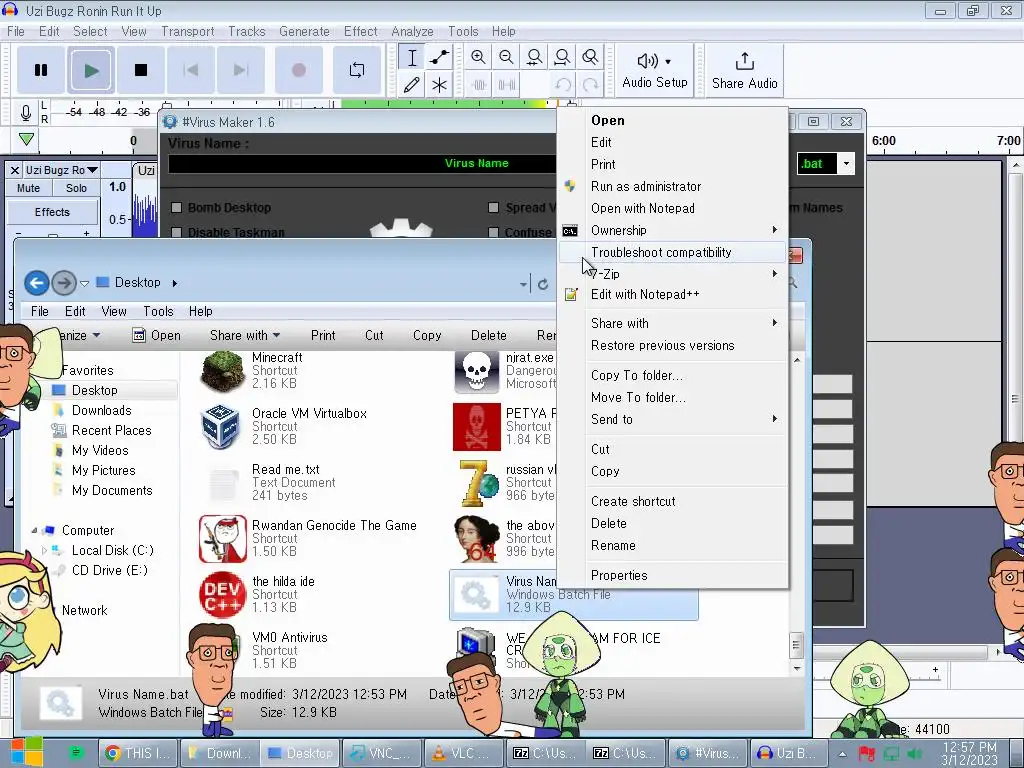Open the track Effects panel button
Viewport: 1024px width, 768px height.
tap(52, 212)
